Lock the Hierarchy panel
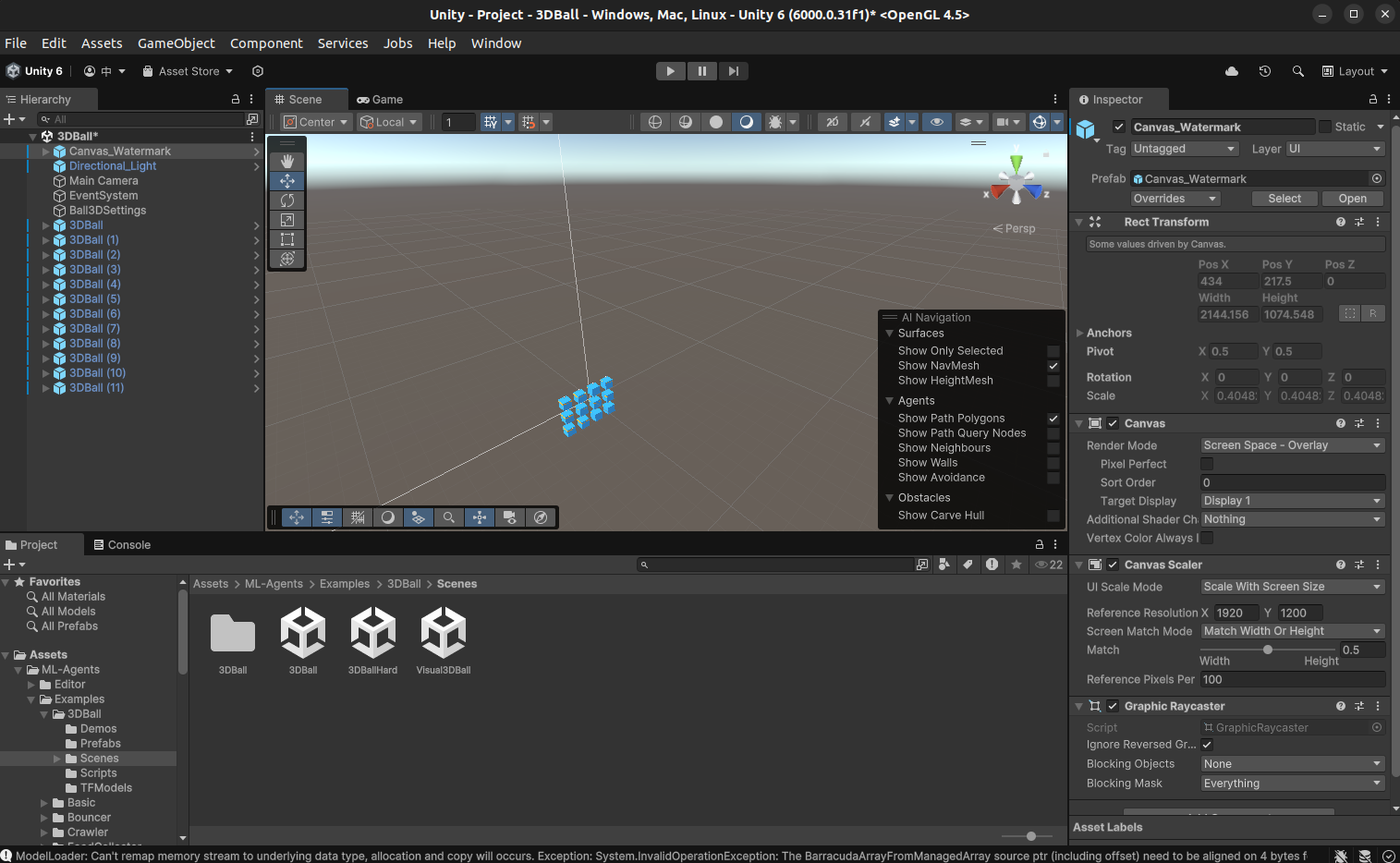The height and width of the screenshot is (863, 1400). click(x=236, y=99)
